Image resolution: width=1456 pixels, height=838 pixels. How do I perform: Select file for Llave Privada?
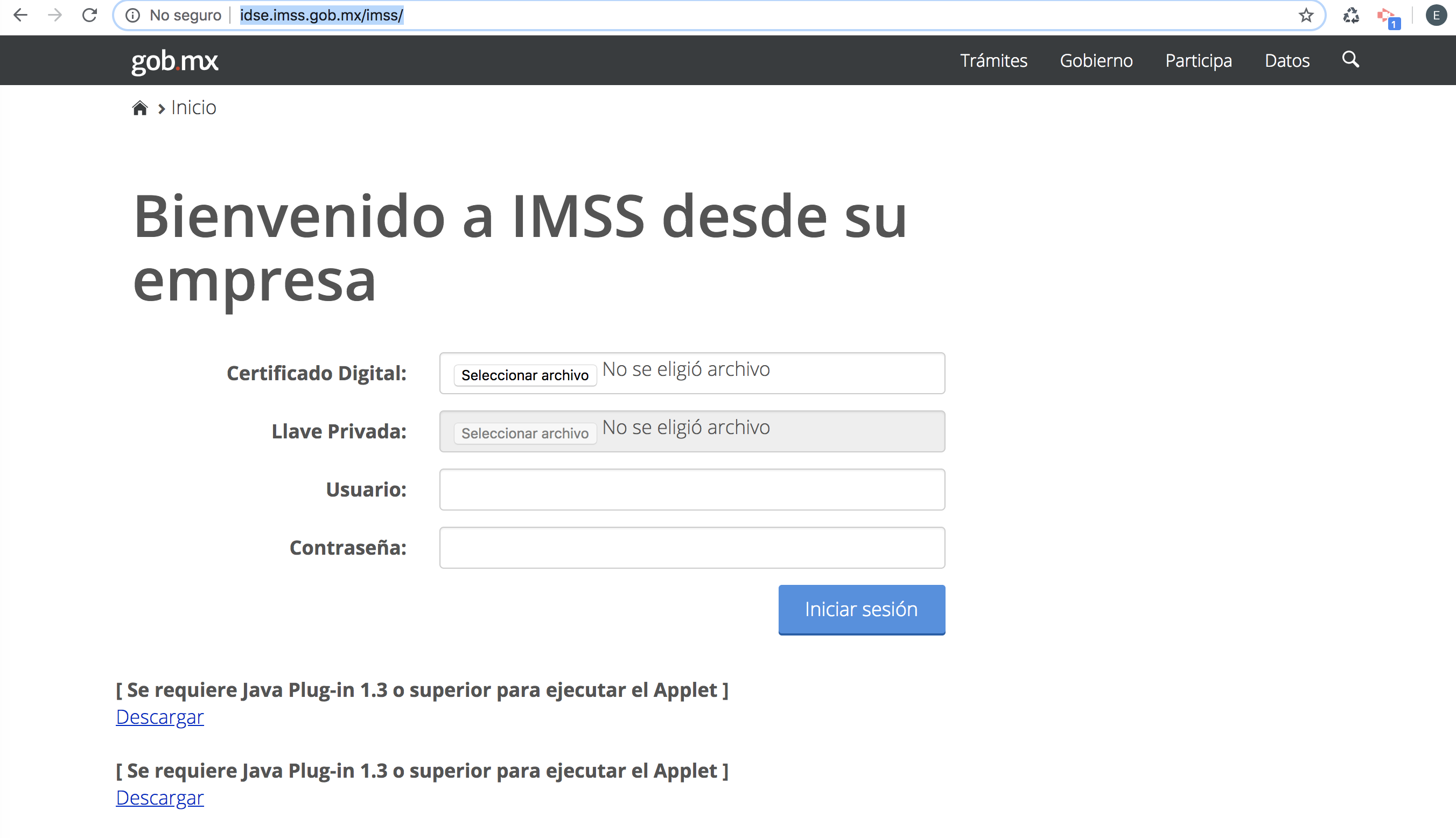pyautogui.click(x=524, y=434)
